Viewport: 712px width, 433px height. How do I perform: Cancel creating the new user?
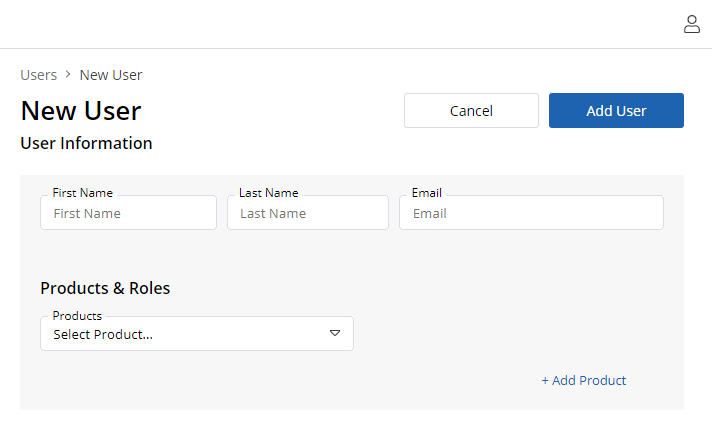pyautogui.click(x=471, y=111)
